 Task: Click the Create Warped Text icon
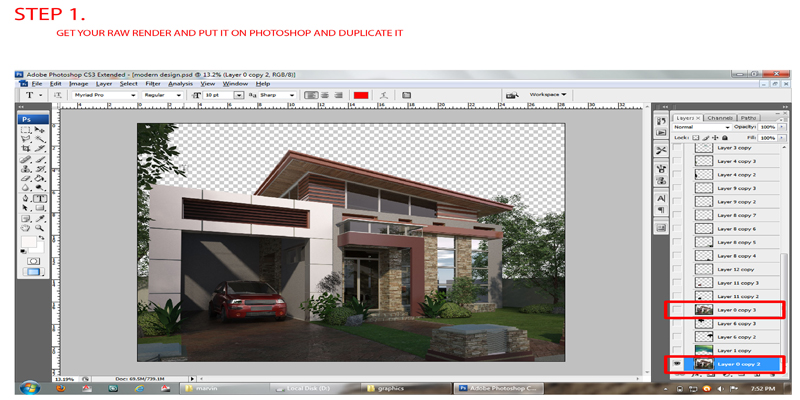[407, 95]
